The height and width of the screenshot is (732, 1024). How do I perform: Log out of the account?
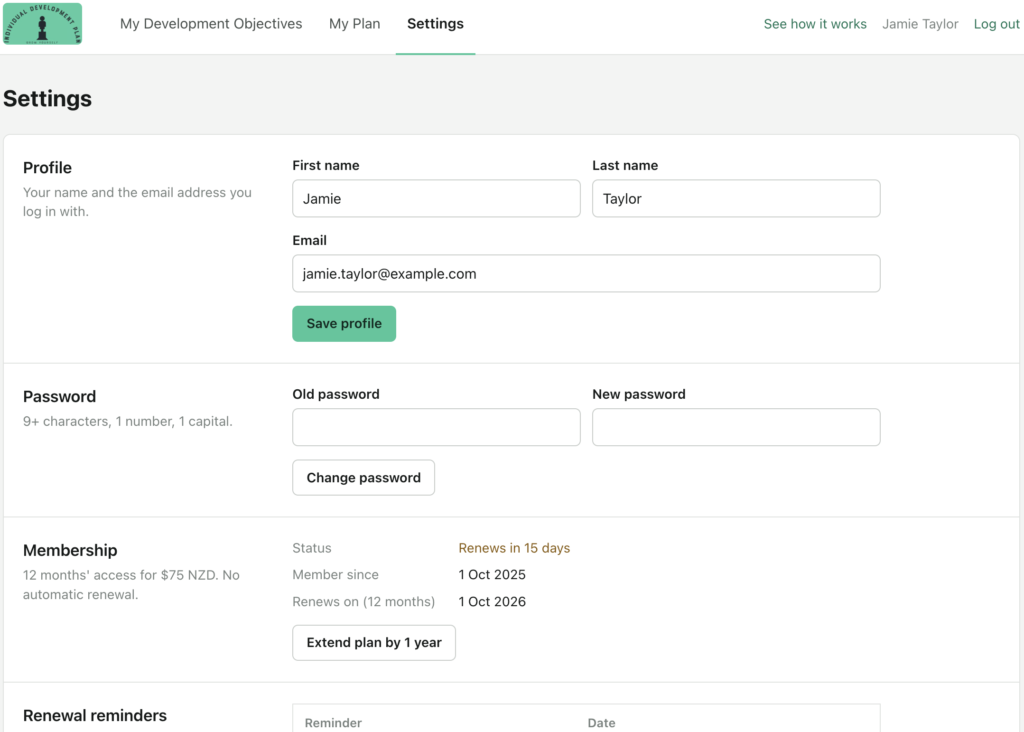point(996,24)
